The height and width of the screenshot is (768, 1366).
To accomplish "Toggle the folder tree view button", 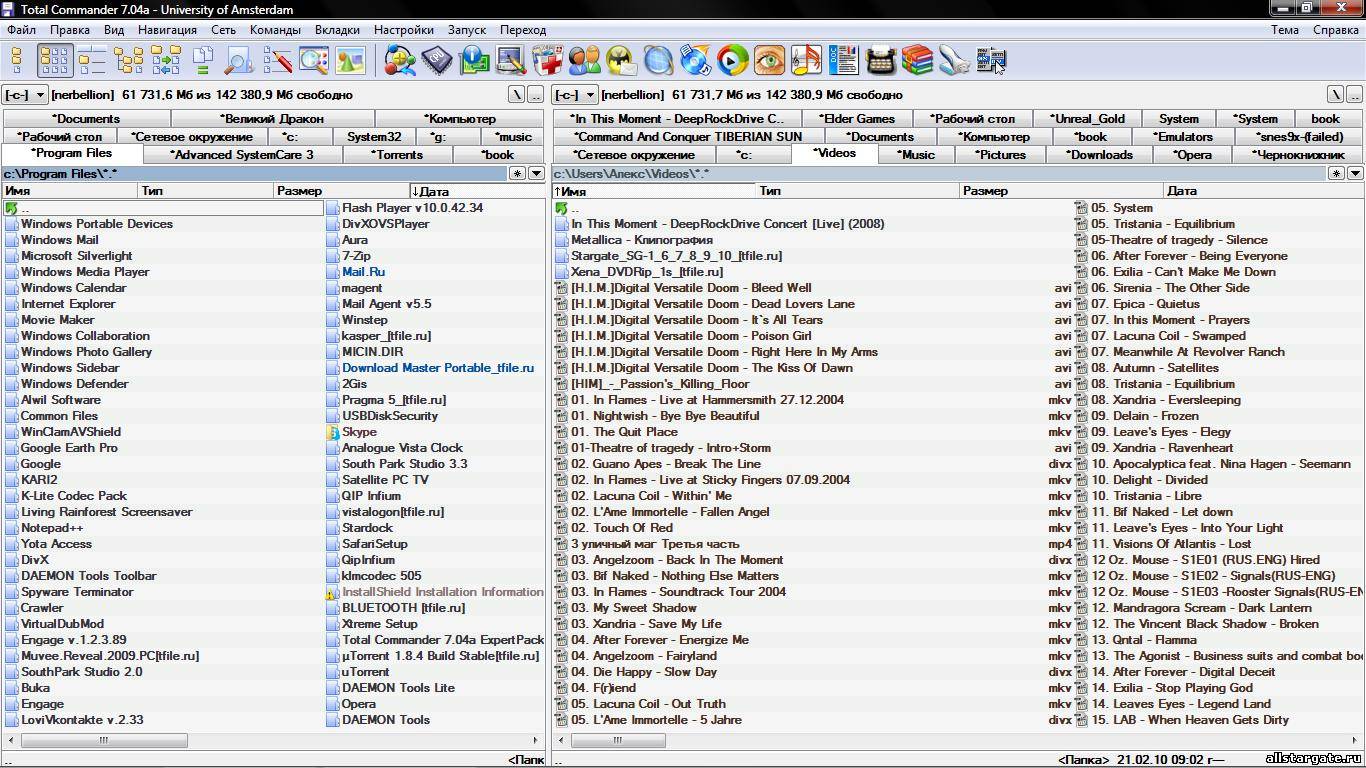I will pos(128,61).
